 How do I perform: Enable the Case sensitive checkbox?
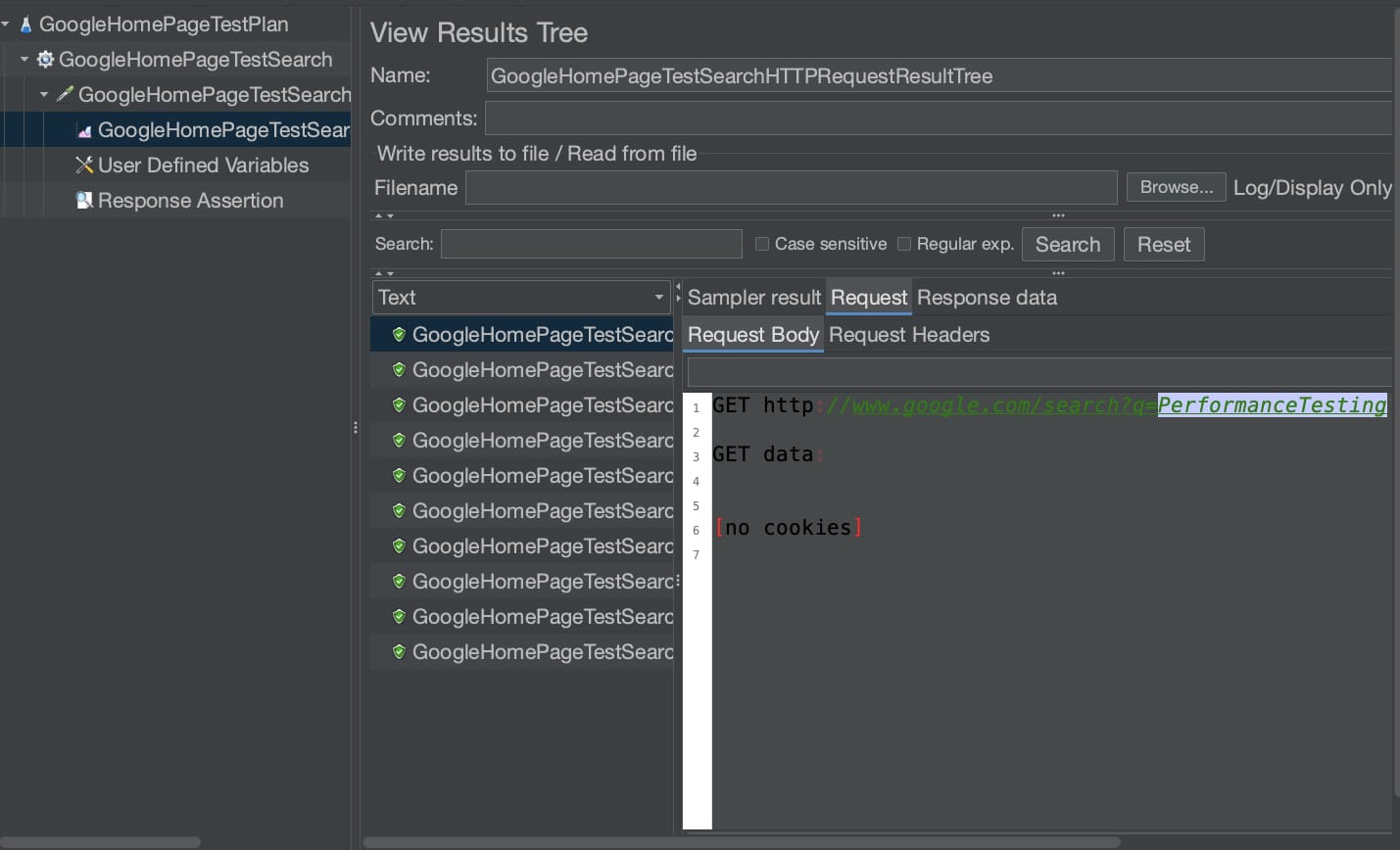[x=762, y=244]
